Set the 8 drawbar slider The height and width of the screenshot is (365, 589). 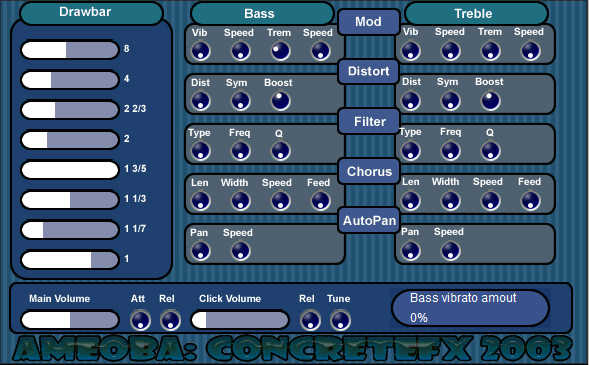(x=70, y=50)
